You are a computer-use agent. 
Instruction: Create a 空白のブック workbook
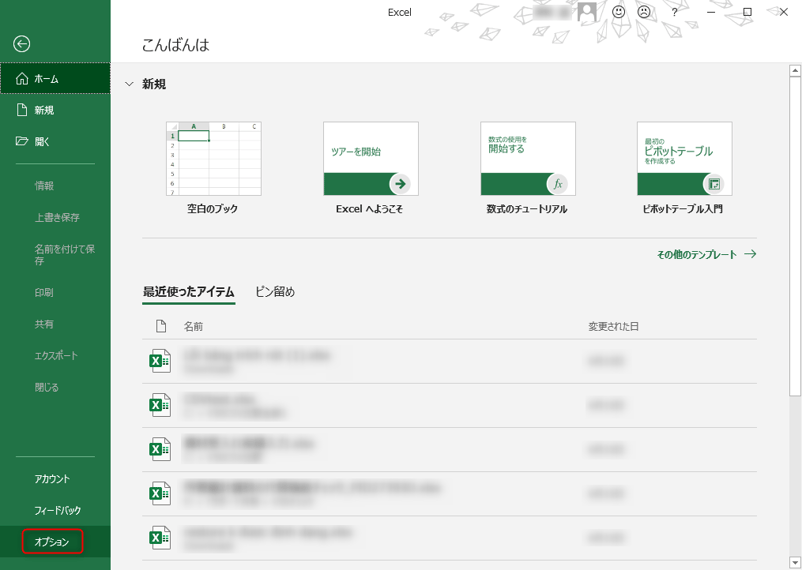(x=213, y=168)
